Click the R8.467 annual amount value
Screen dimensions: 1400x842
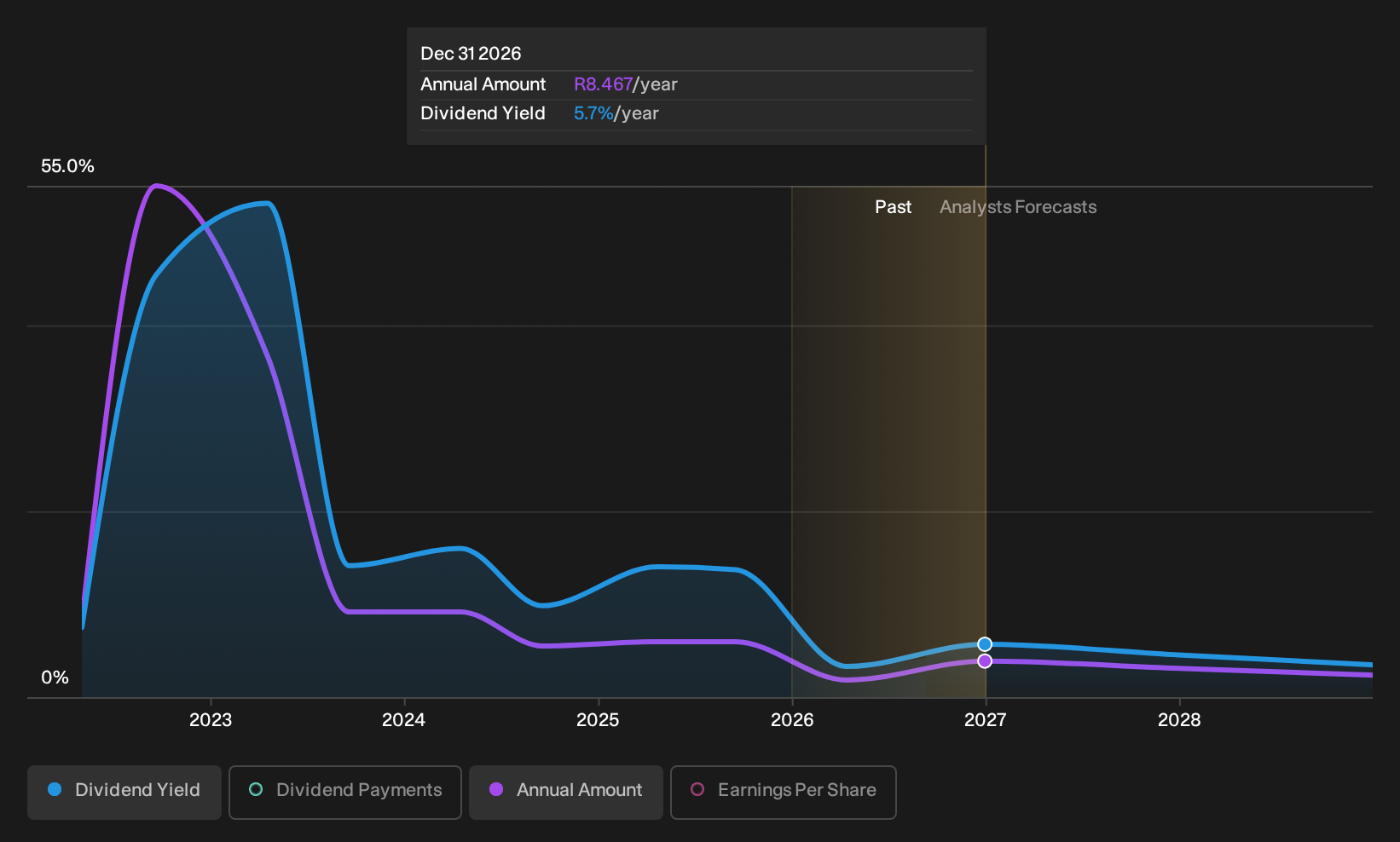[604, 84]
